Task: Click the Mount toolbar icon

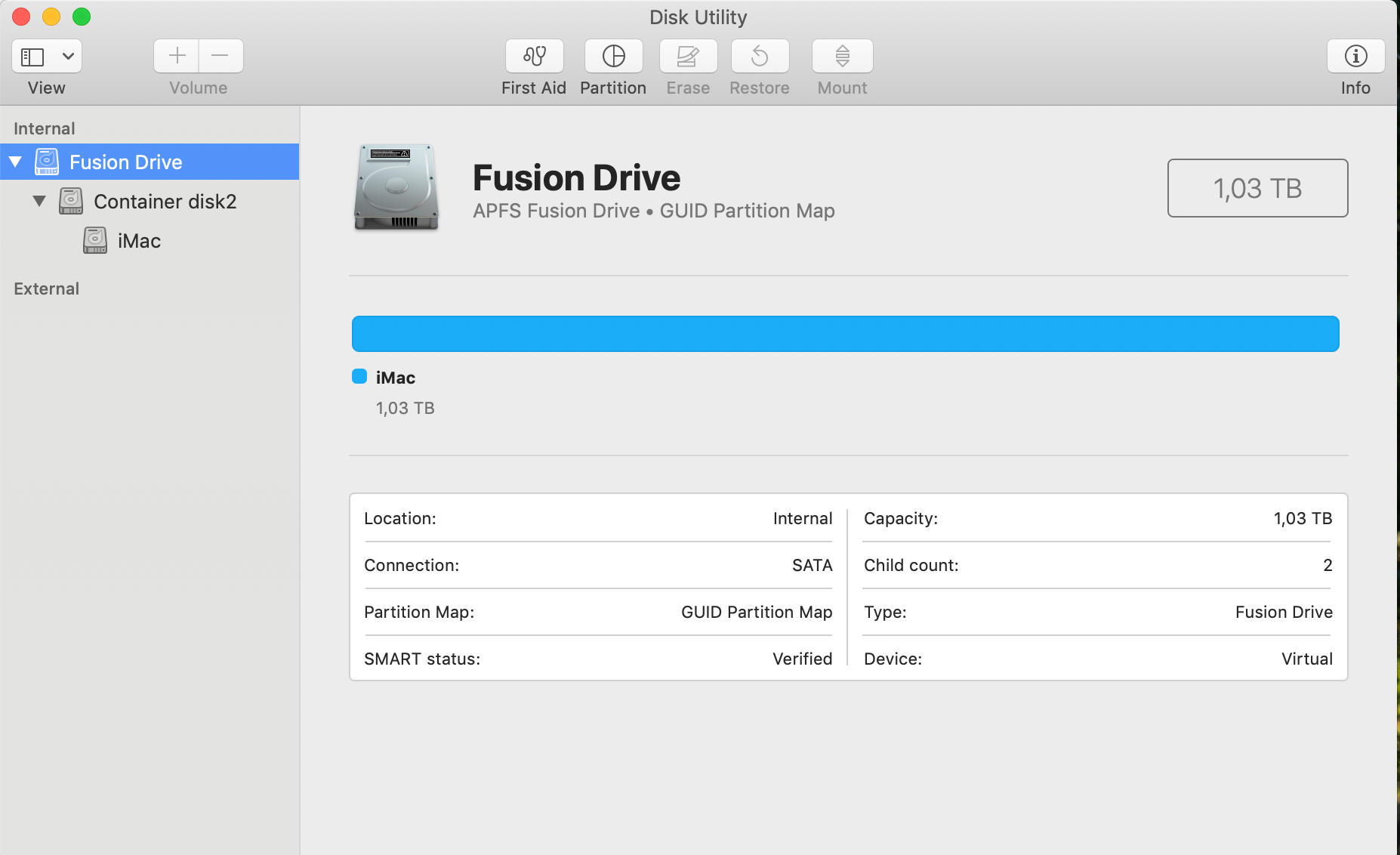Action: coord(842,57)
